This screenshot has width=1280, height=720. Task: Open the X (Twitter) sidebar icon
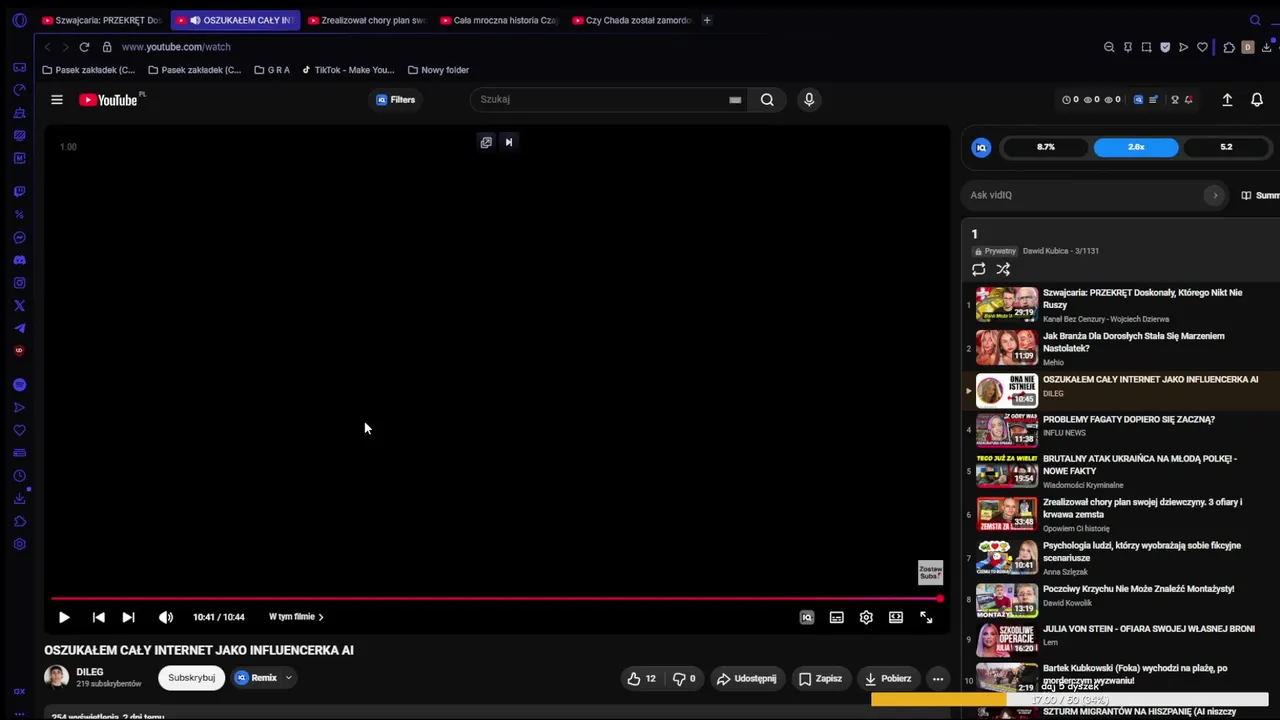coord(19,306)
